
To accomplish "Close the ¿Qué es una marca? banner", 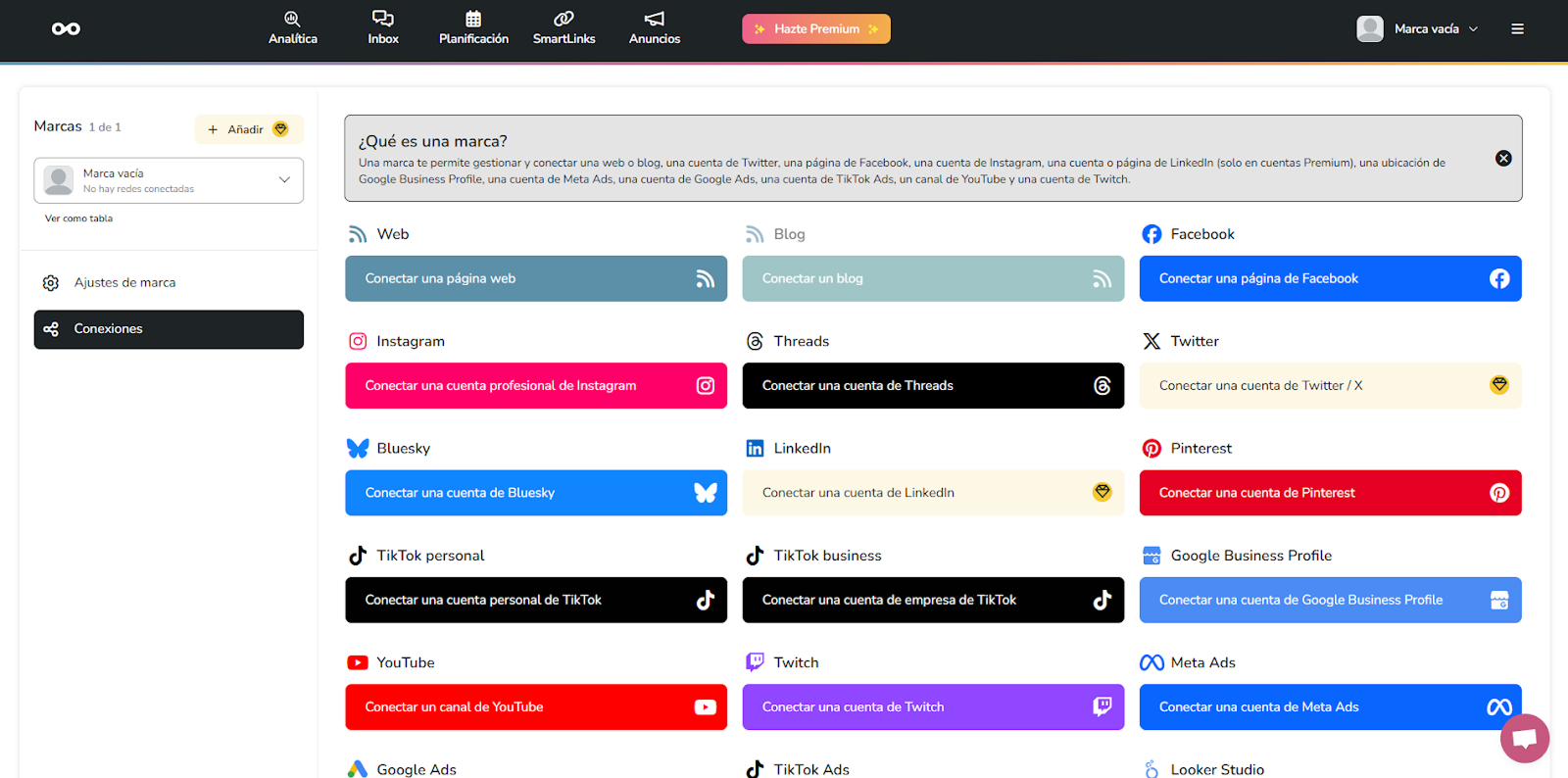I will click(x=1503, y=158).
